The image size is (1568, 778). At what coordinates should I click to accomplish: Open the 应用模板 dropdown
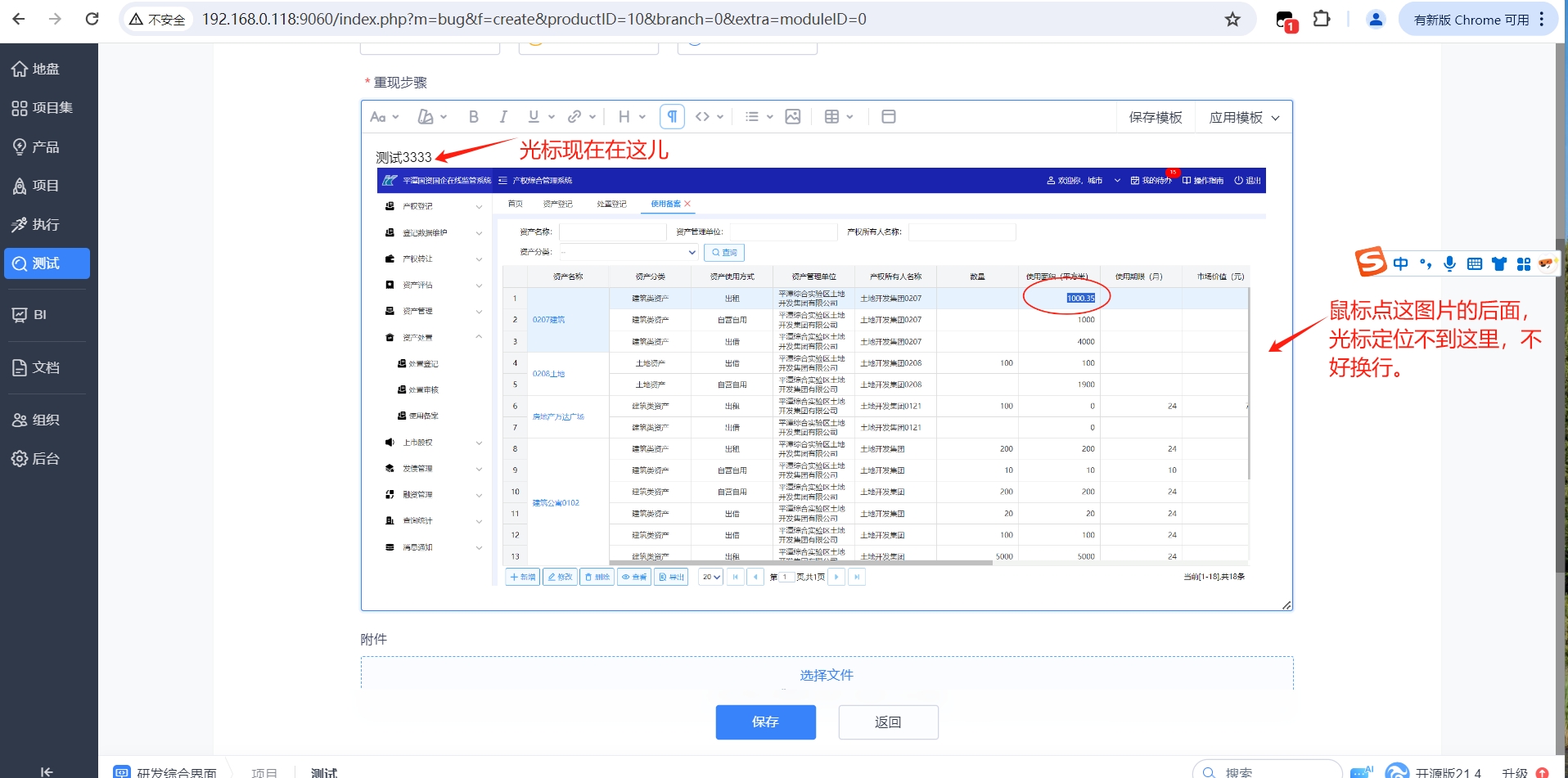coord(1243,118)
